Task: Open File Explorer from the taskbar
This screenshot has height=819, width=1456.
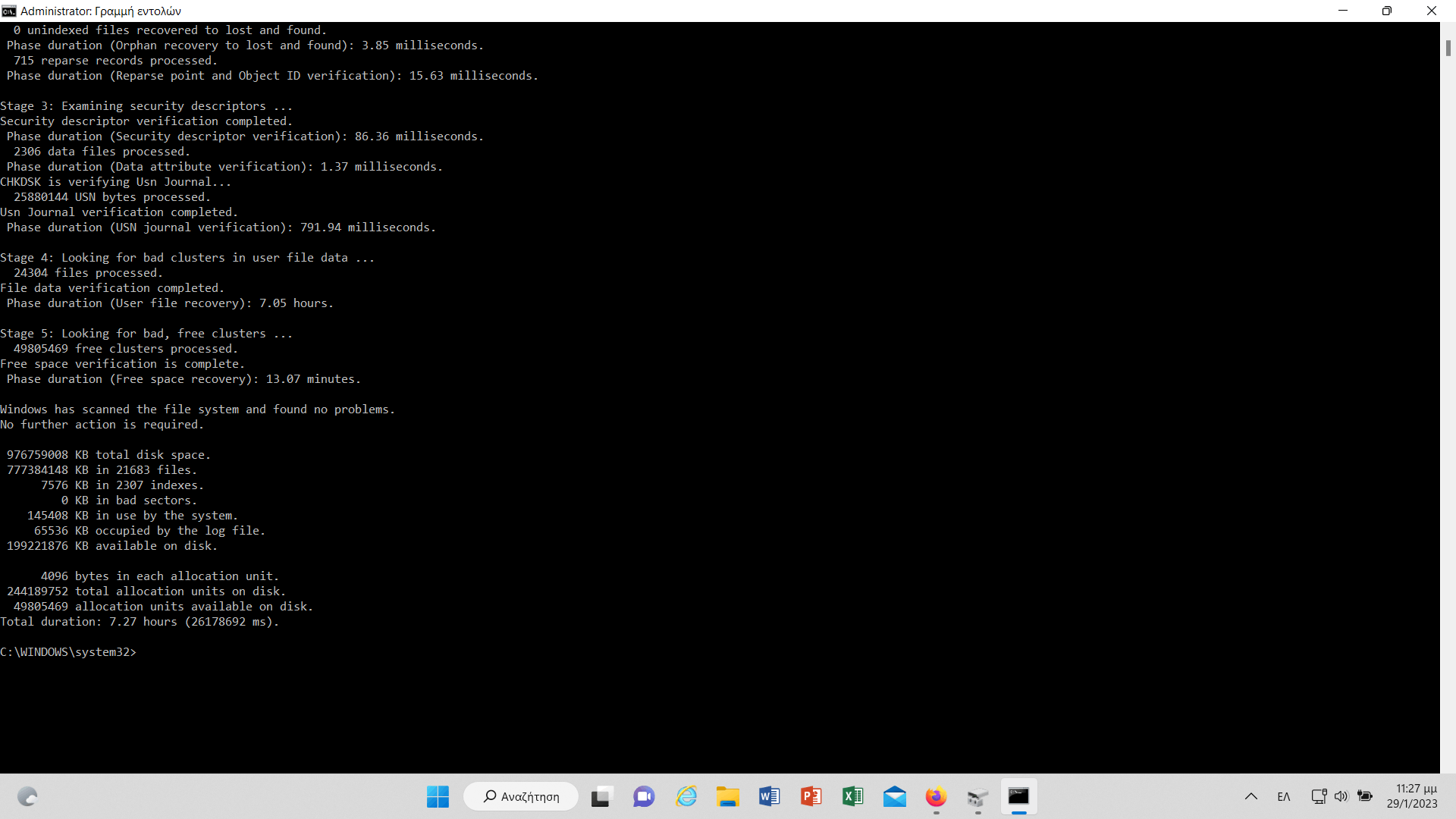Action: [x=728, y=796]
